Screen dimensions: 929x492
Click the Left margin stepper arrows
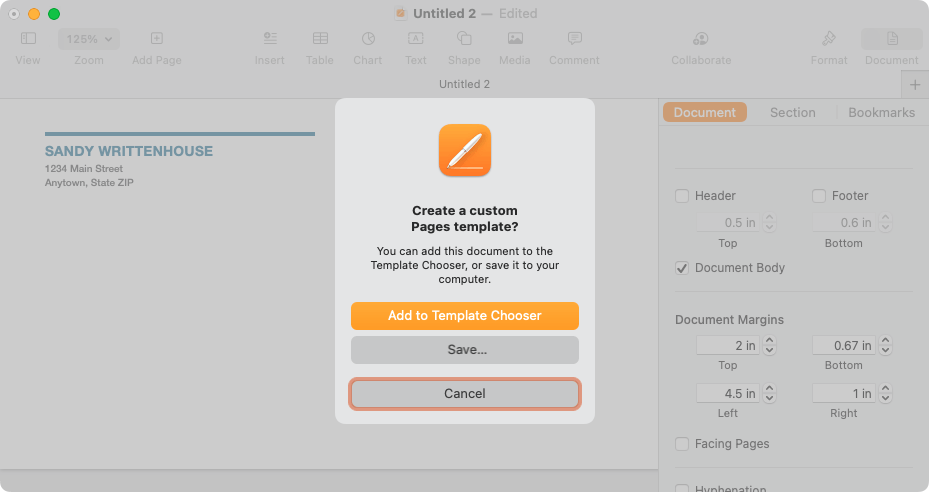(770, 393)
